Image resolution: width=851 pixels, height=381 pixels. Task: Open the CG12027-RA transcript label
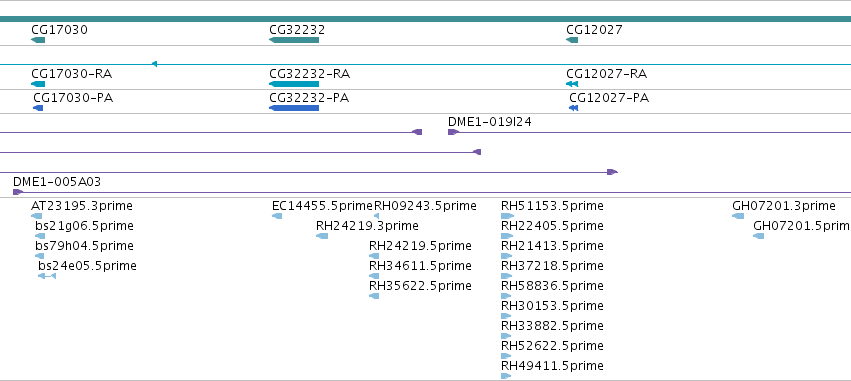(607, 74)
